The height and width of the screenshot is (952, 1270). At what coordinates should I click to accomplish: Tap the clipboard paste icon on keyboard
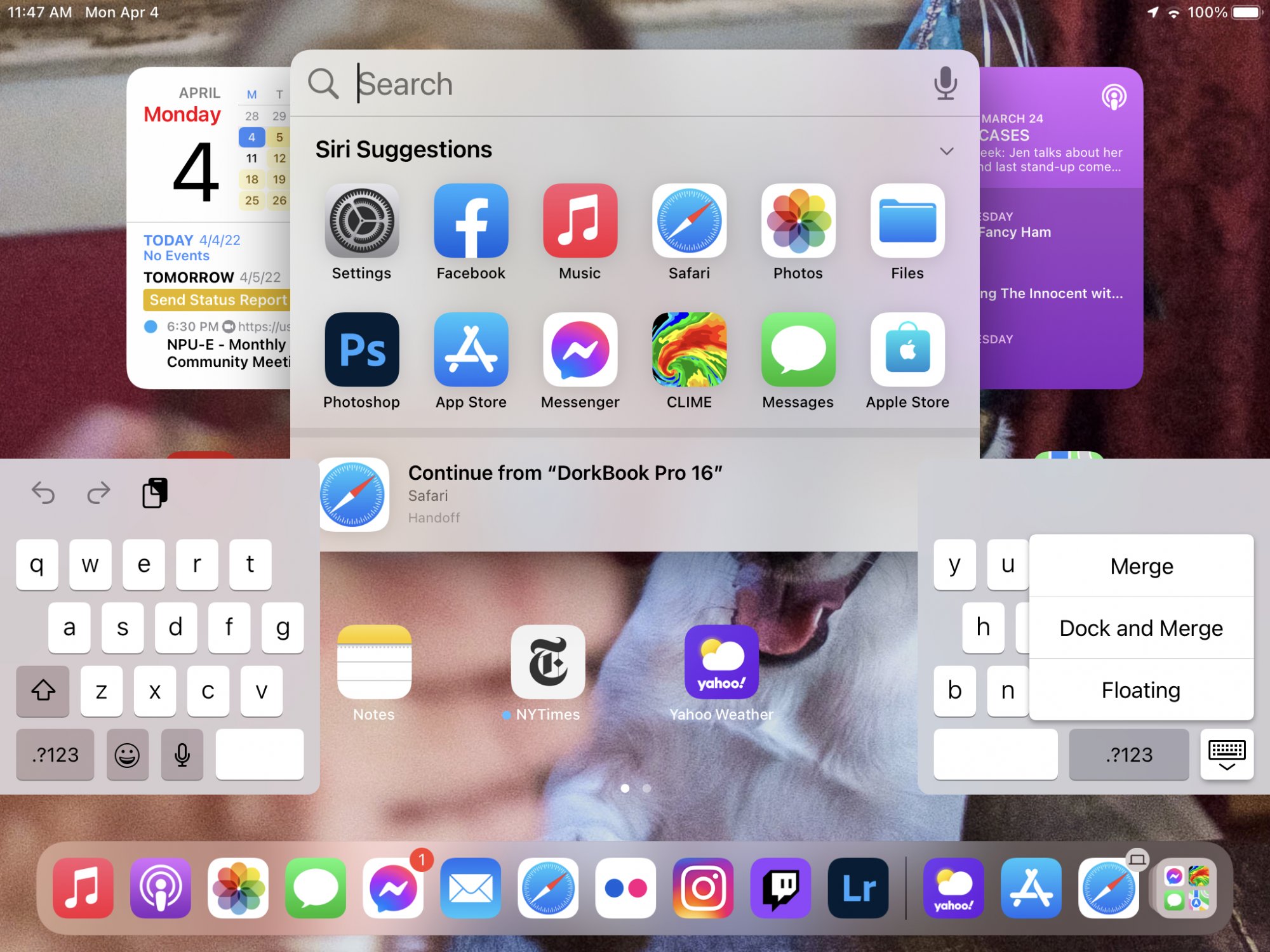pos(155,493)
